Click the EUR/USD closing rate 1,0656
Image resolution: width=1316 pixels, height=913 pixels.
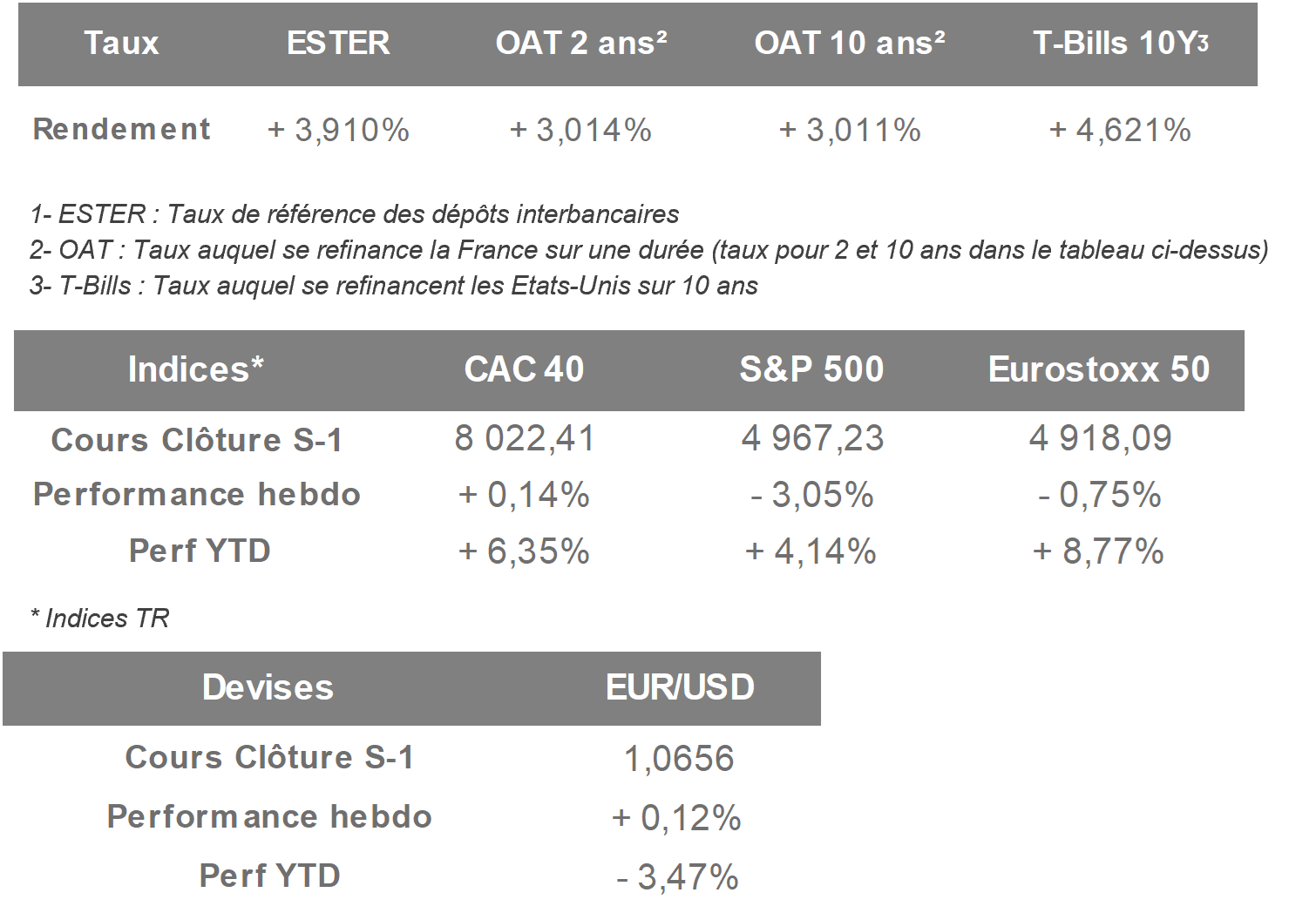[x=679, y=759]
